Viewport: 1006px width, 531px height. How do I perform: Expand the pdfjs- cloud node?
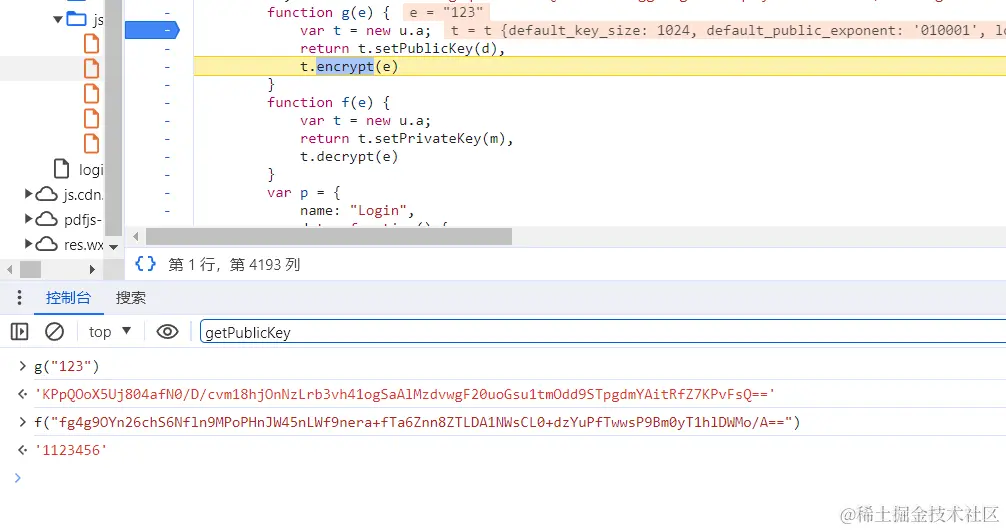click(x=28, y=219)
